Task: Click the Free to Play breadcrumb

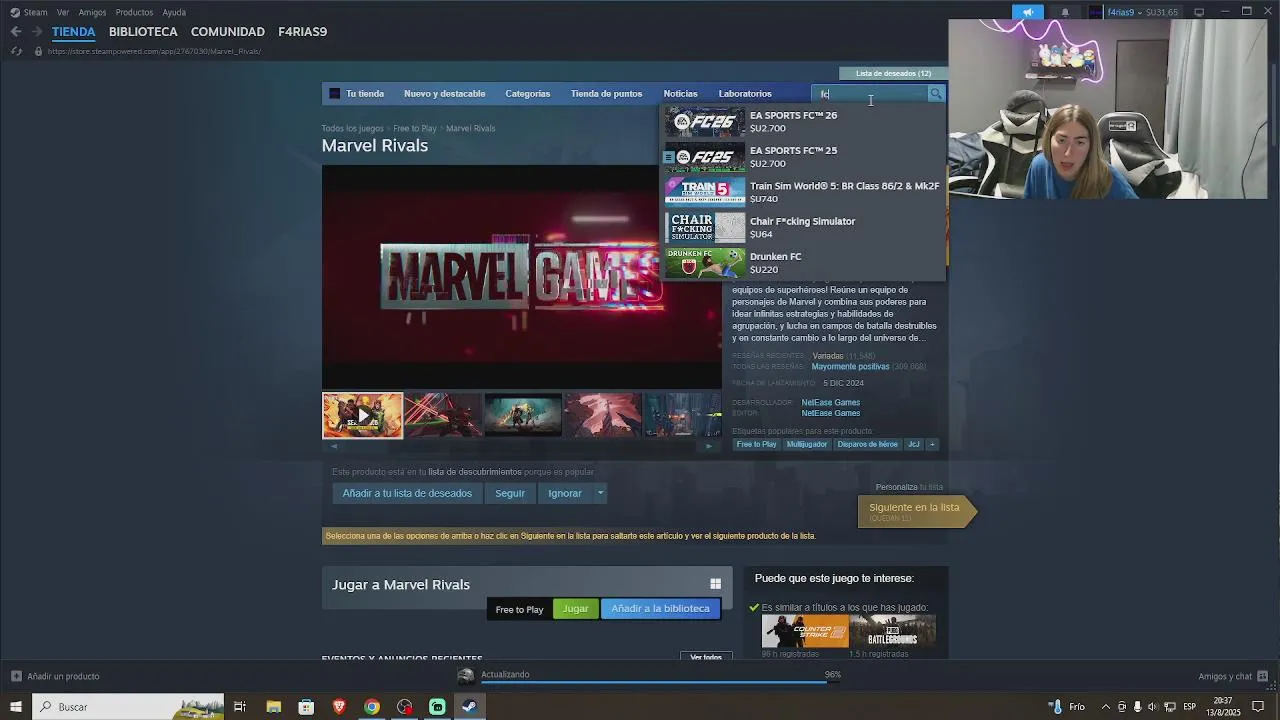Action: click(415, 129)
